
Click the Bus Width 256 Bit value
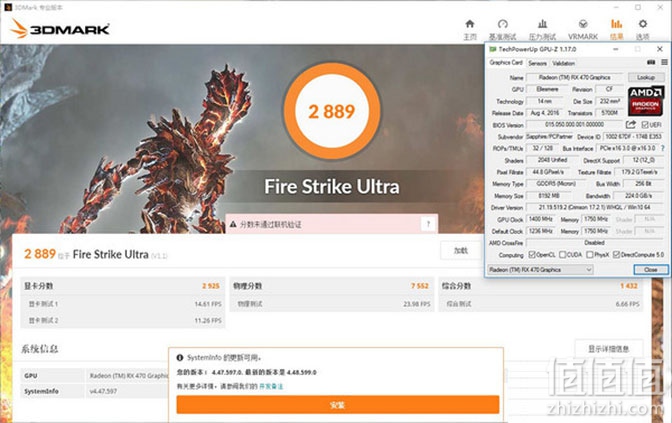[643, 183]
